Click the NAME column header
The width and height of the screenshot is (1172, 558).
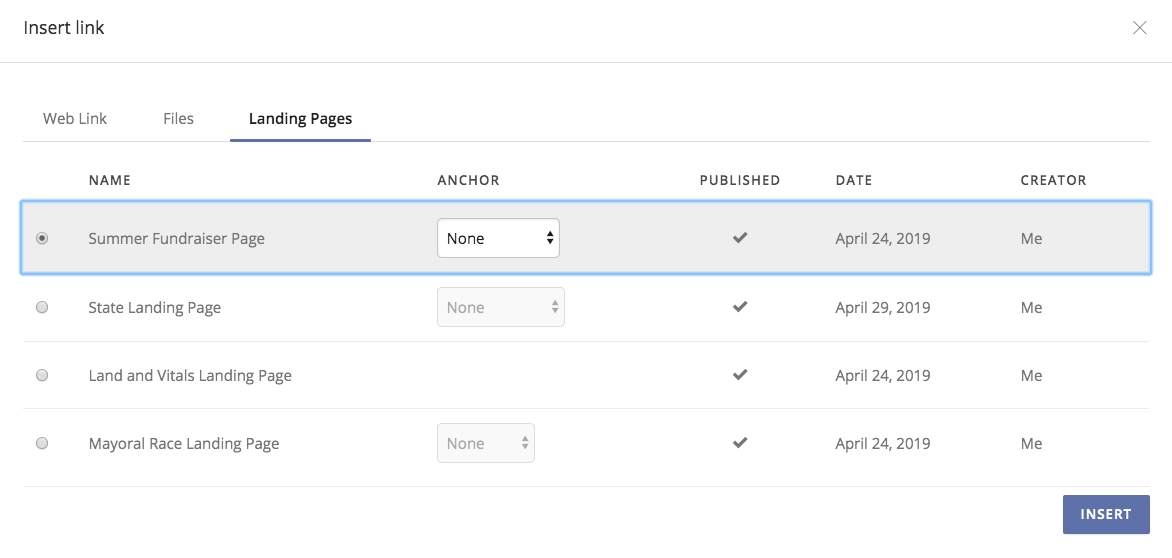110,180
